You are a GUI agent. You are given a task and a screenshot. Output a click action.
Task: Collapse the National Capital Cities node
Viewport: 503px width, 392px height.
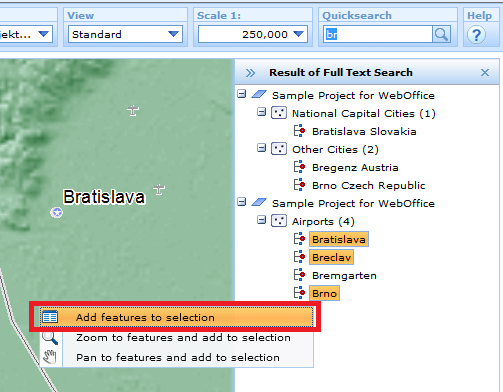coord(262,112)
